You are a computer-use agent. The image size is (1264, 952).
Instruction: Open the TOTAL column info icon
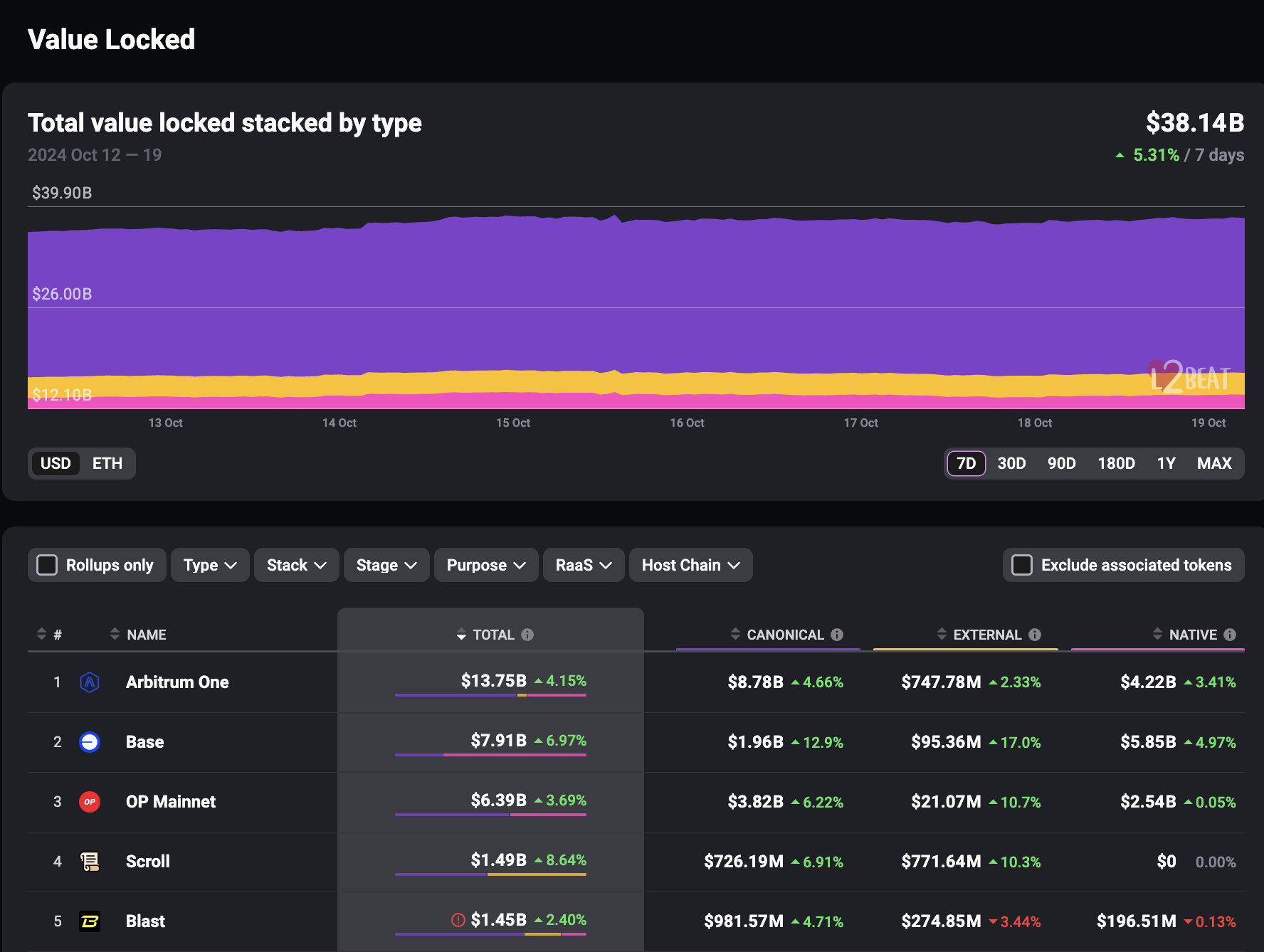point(527,635)
